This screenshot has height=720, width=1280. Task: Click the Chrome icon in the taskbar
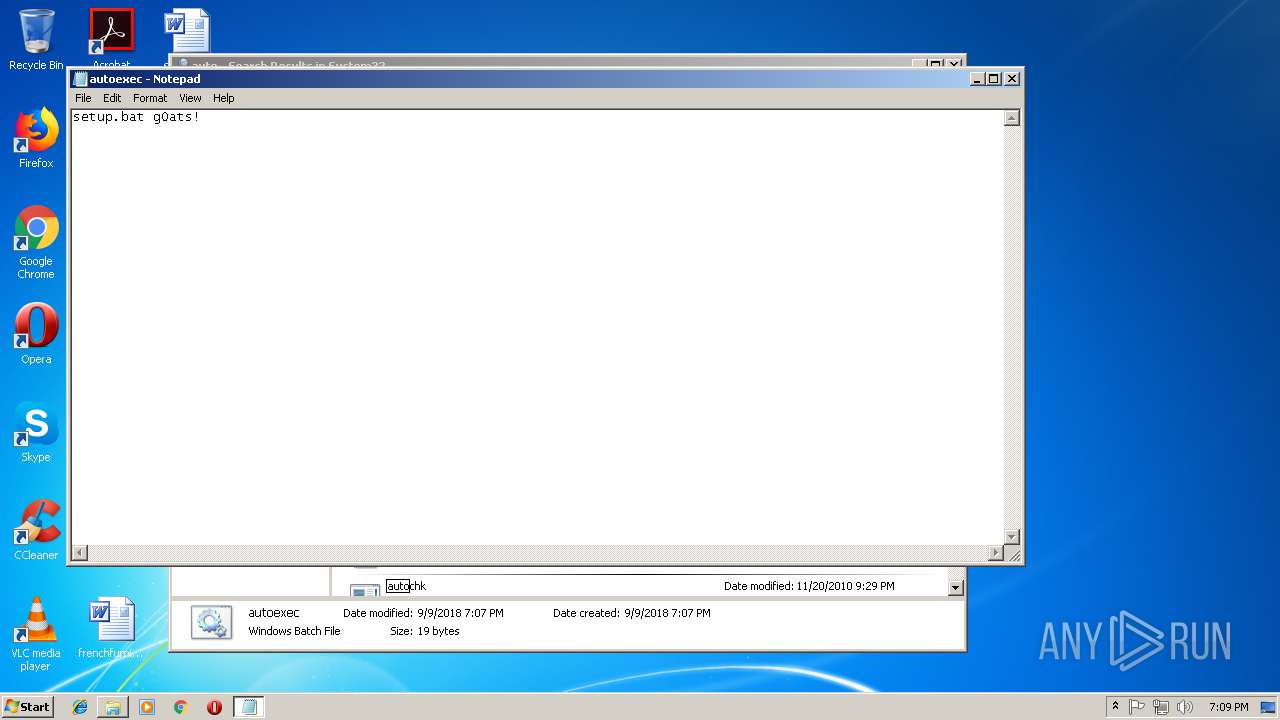pyautogui.click(x=181, y=707)
